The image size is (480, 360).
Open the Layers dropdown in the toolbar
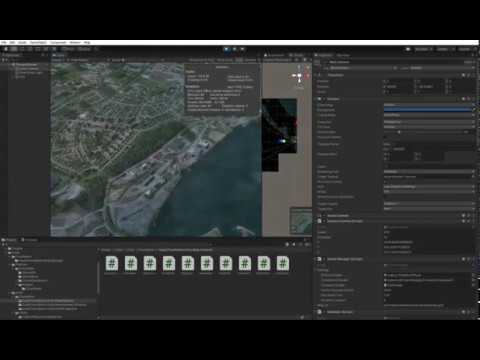click(445, 49)
